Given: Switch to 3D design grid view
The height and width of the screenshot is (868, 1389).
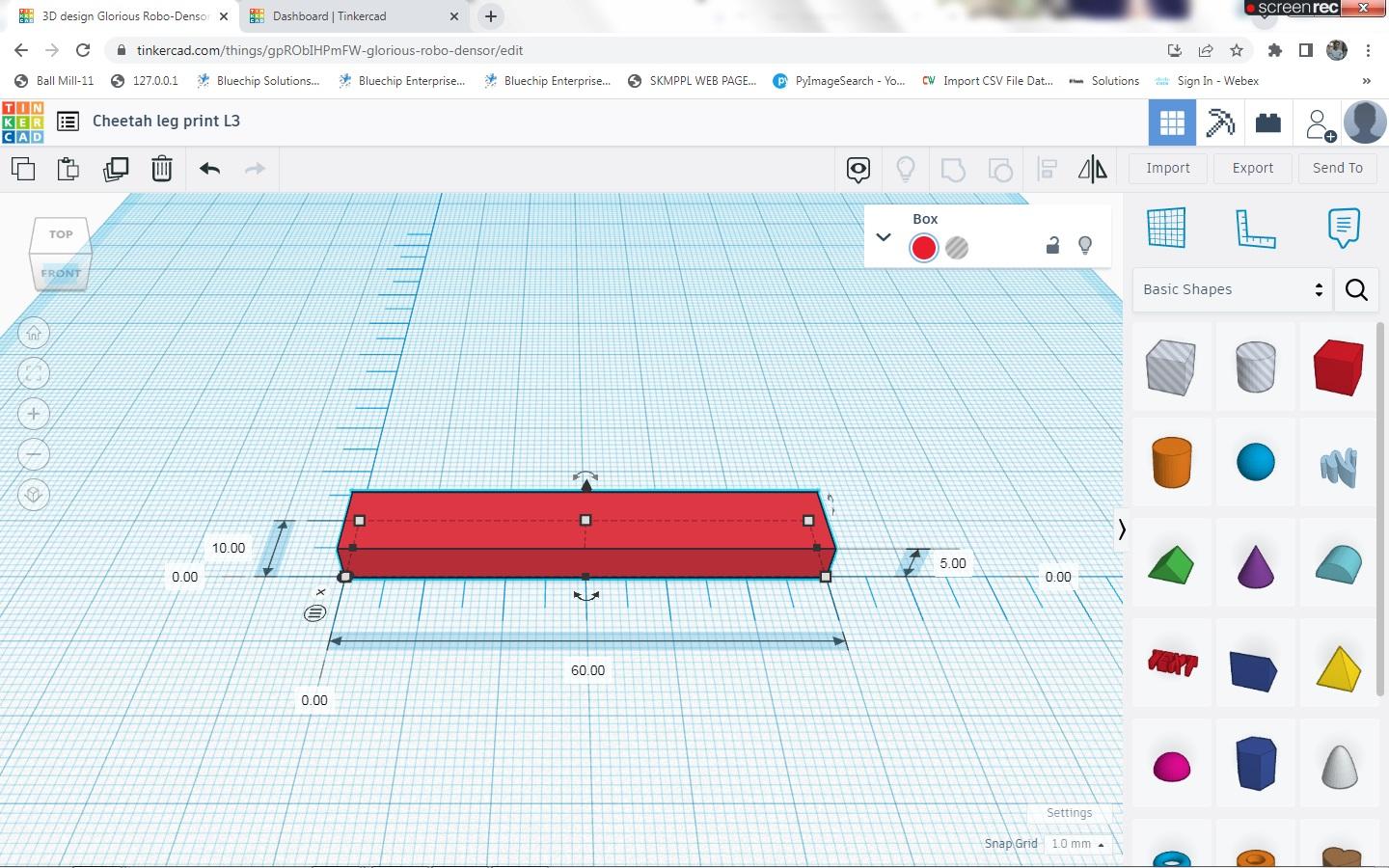Looking at the screenshot, I should click(x=1172, y=122).
